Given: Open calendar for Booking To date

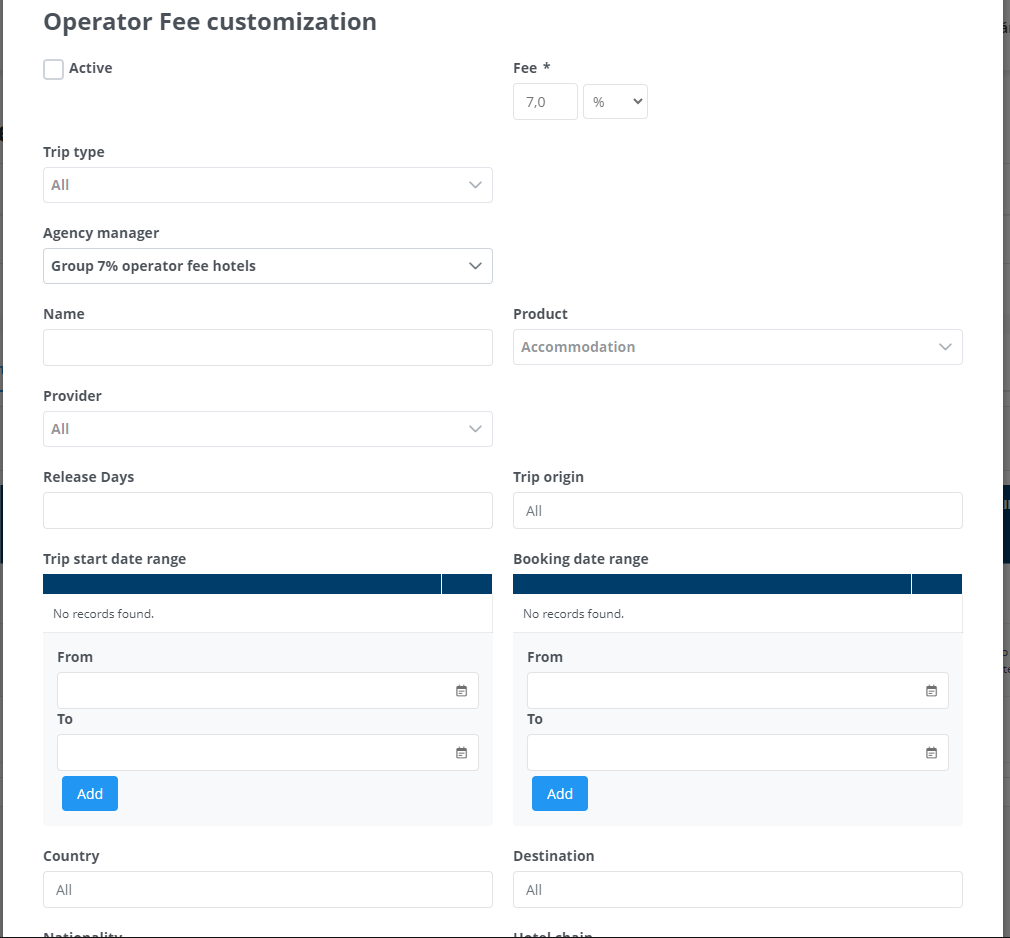Looking at the screenshot, I should (x=931, y=753).
